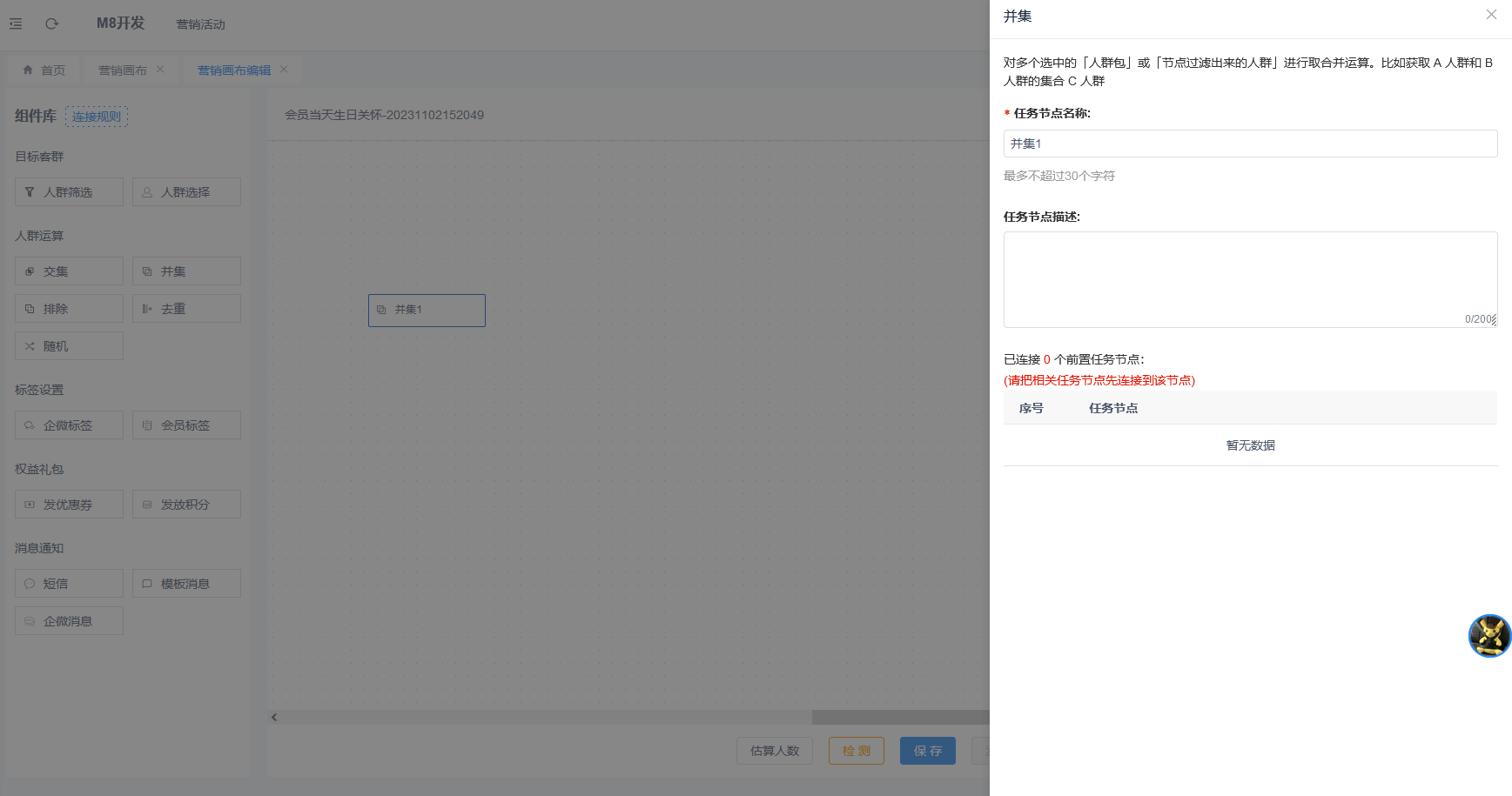Click the sidebar collapse menu icon
The height and width of the screenshot is (796, 1512).
pyautogui.click(x=16, y=23)
